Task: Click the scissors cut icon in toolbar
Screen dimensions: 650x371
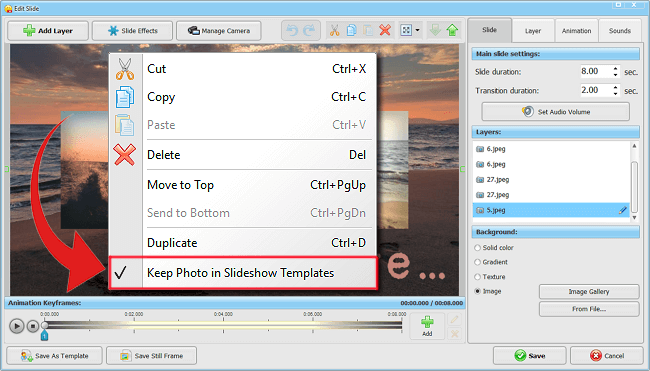Action: click(335, 30)
